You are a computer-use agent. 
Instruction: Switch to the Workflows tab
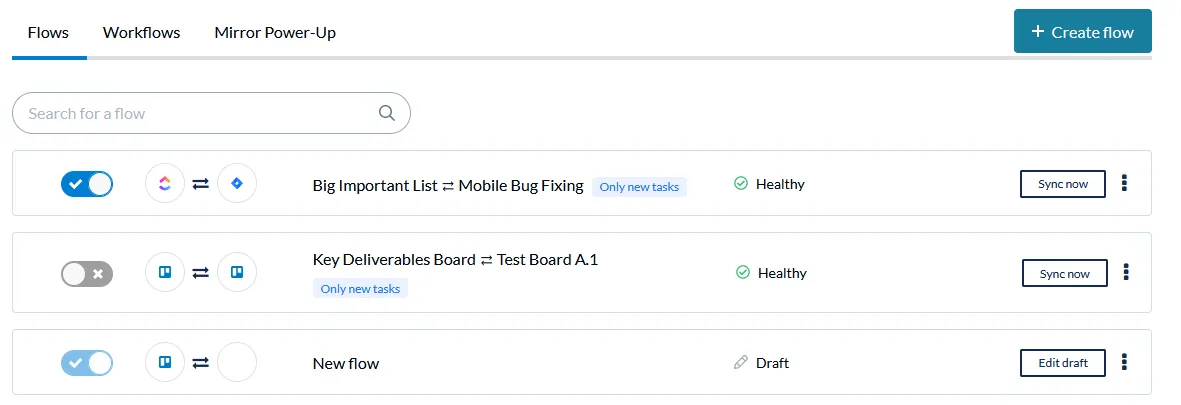(x=141, y=33)
